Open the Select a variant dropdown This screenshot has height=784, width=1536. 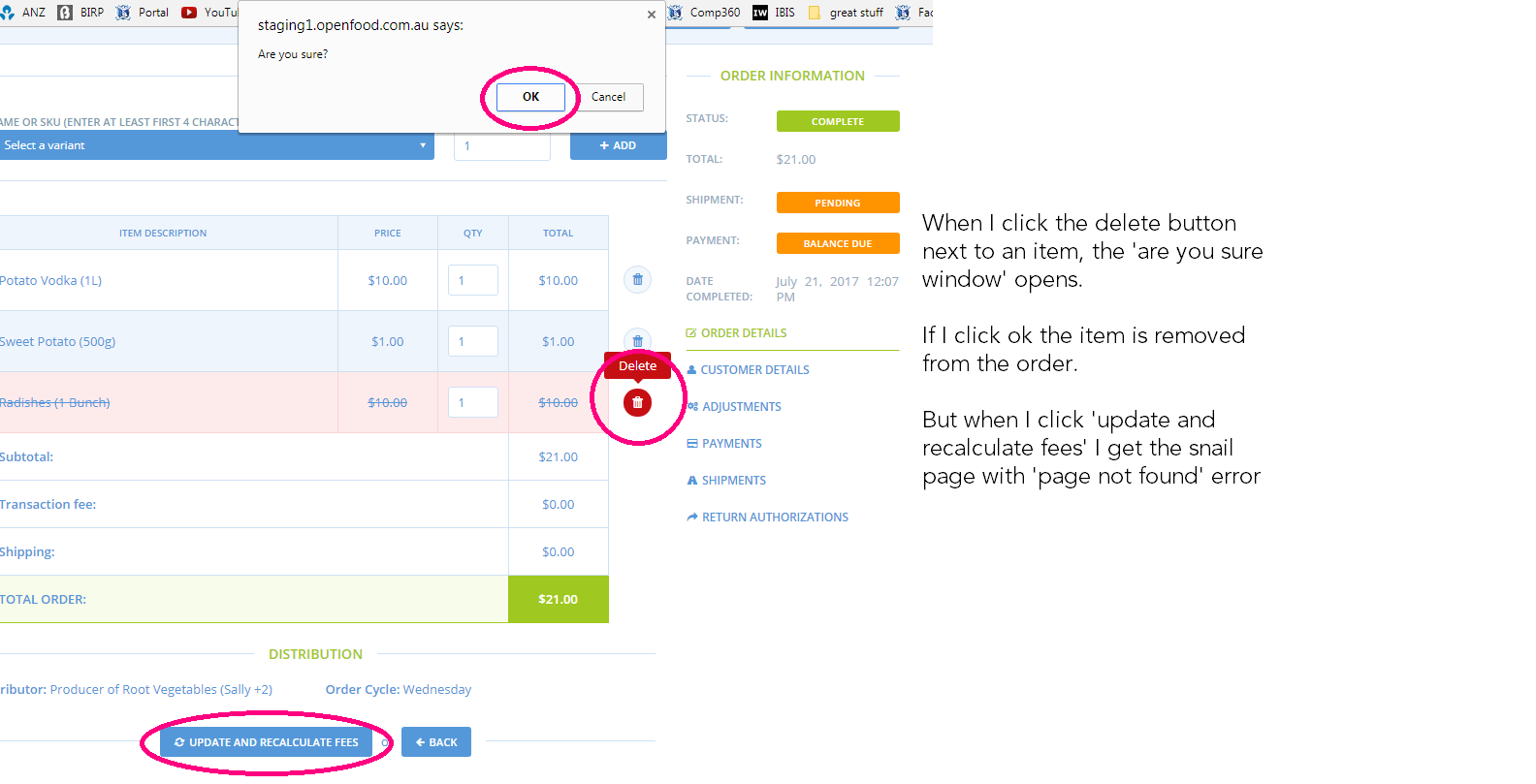(x=216, y=145)
